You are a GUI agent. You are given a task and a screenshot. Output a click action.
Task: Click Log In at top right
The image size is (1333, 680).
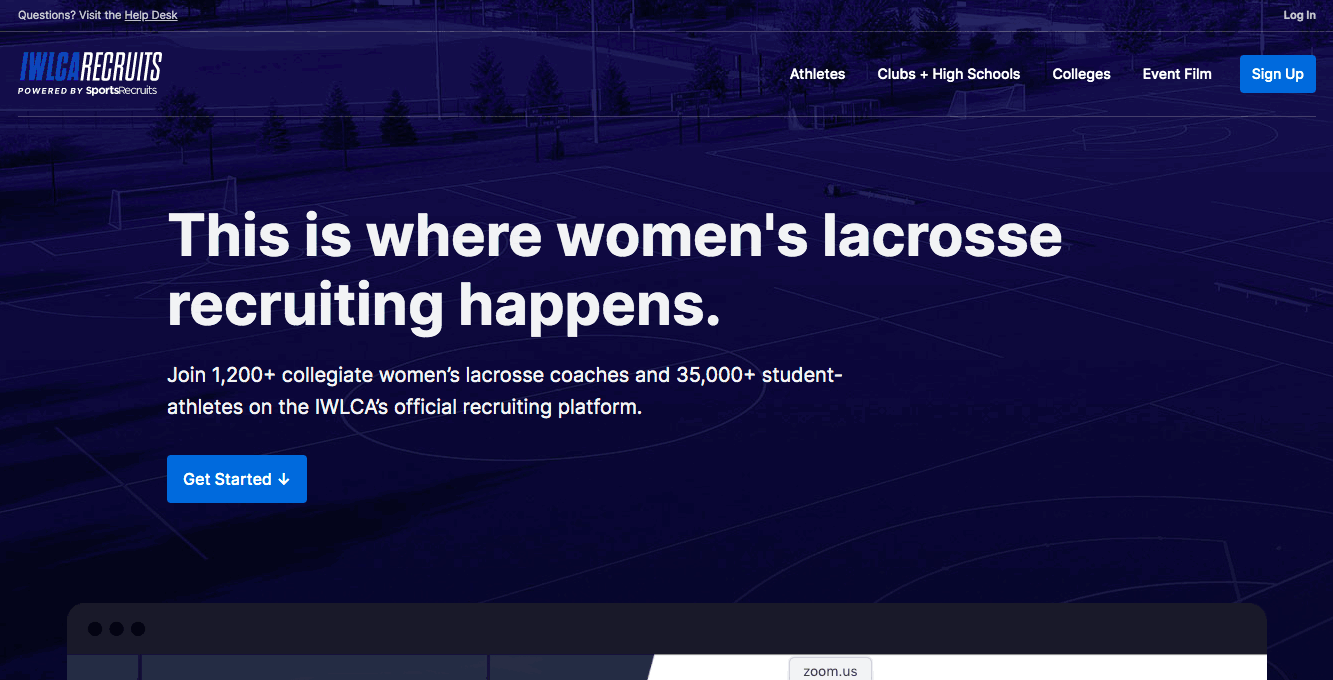[1299, 15]
